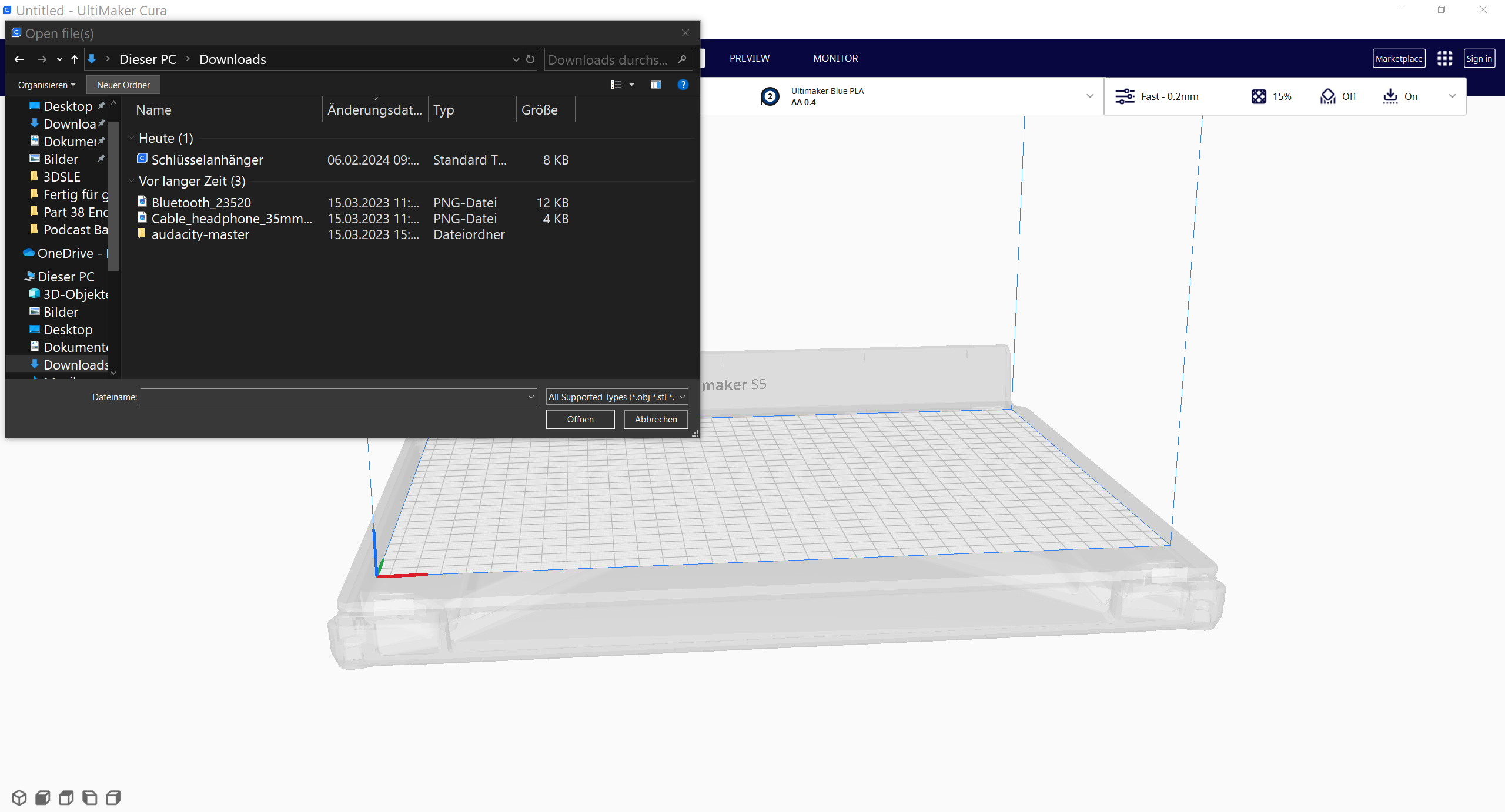The image size is (1505, 812).
Task: Close the Open file(s) dialog
Action: [685, 33]
